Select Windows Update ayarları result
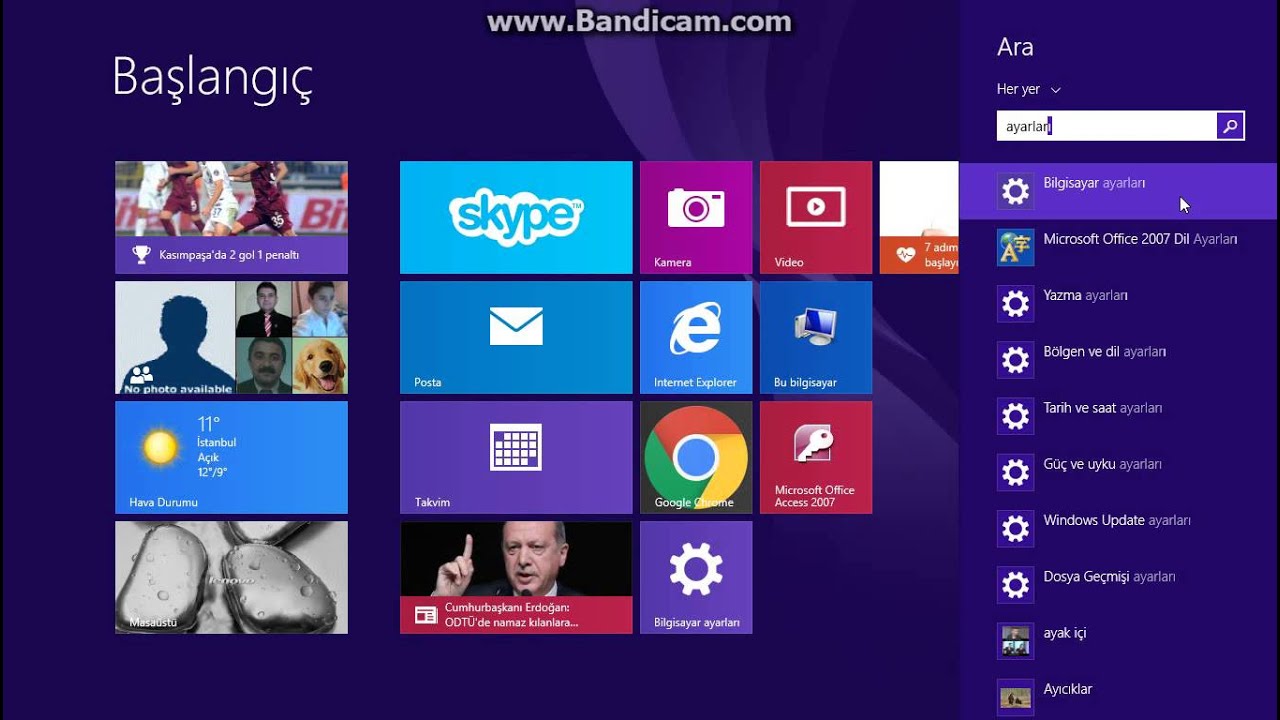The width and height of the screenshot is (1280, 720). click(1119, 528)
